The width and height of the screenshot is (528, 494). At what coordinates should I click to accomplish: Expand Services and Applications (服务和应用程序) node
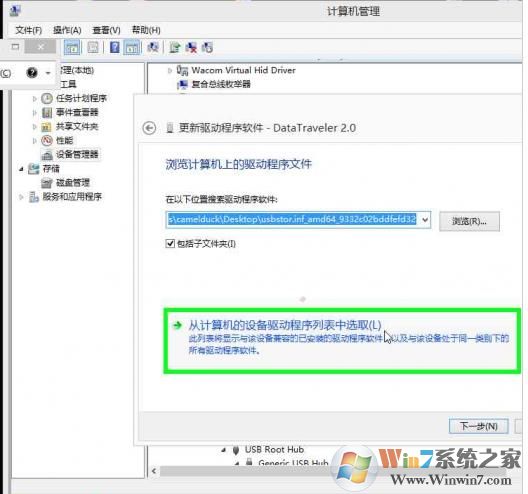(21, 197)
